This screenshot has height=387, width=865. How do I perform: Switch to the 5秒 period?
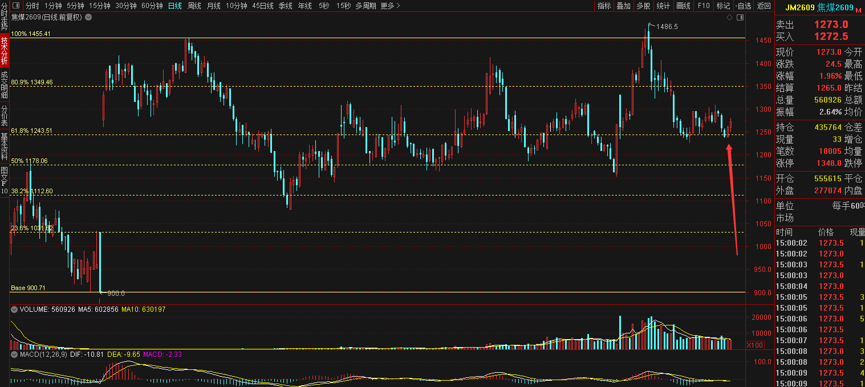[x=324, y=6]
